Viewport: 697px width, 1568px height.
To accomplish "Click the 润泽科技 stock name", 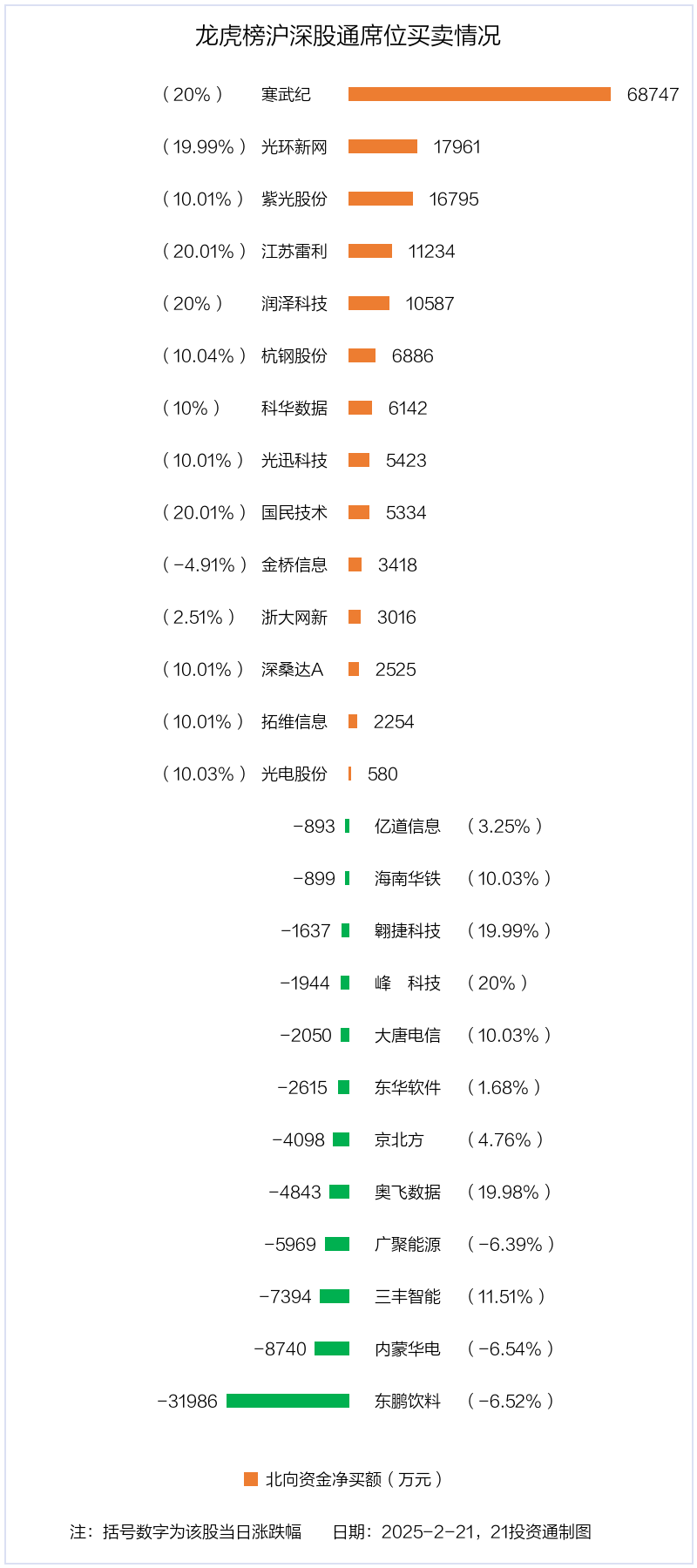I will pyautogui.click(x=294, y=304).
